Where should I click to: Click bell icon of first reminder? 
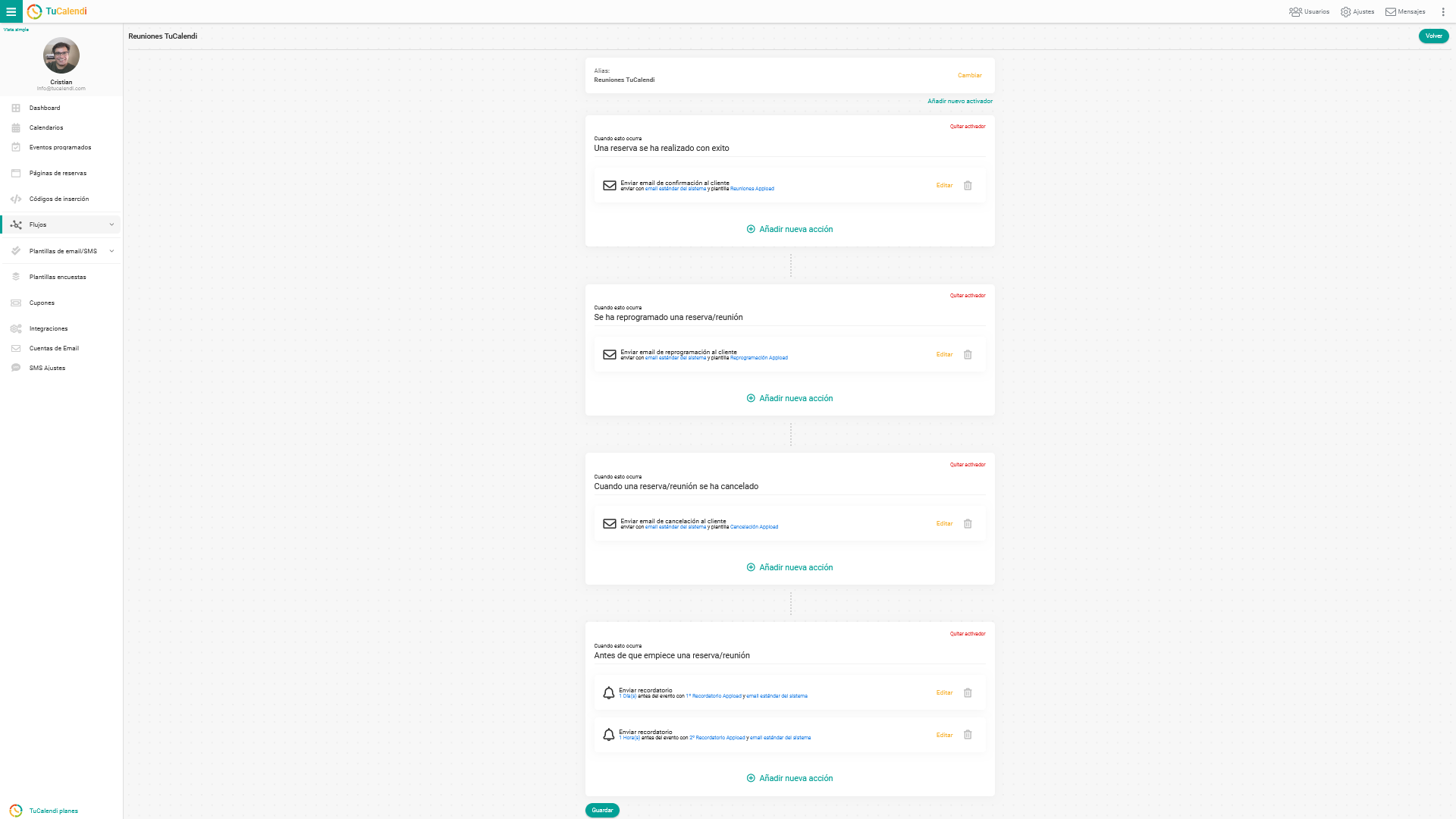(x=608, y=693)
